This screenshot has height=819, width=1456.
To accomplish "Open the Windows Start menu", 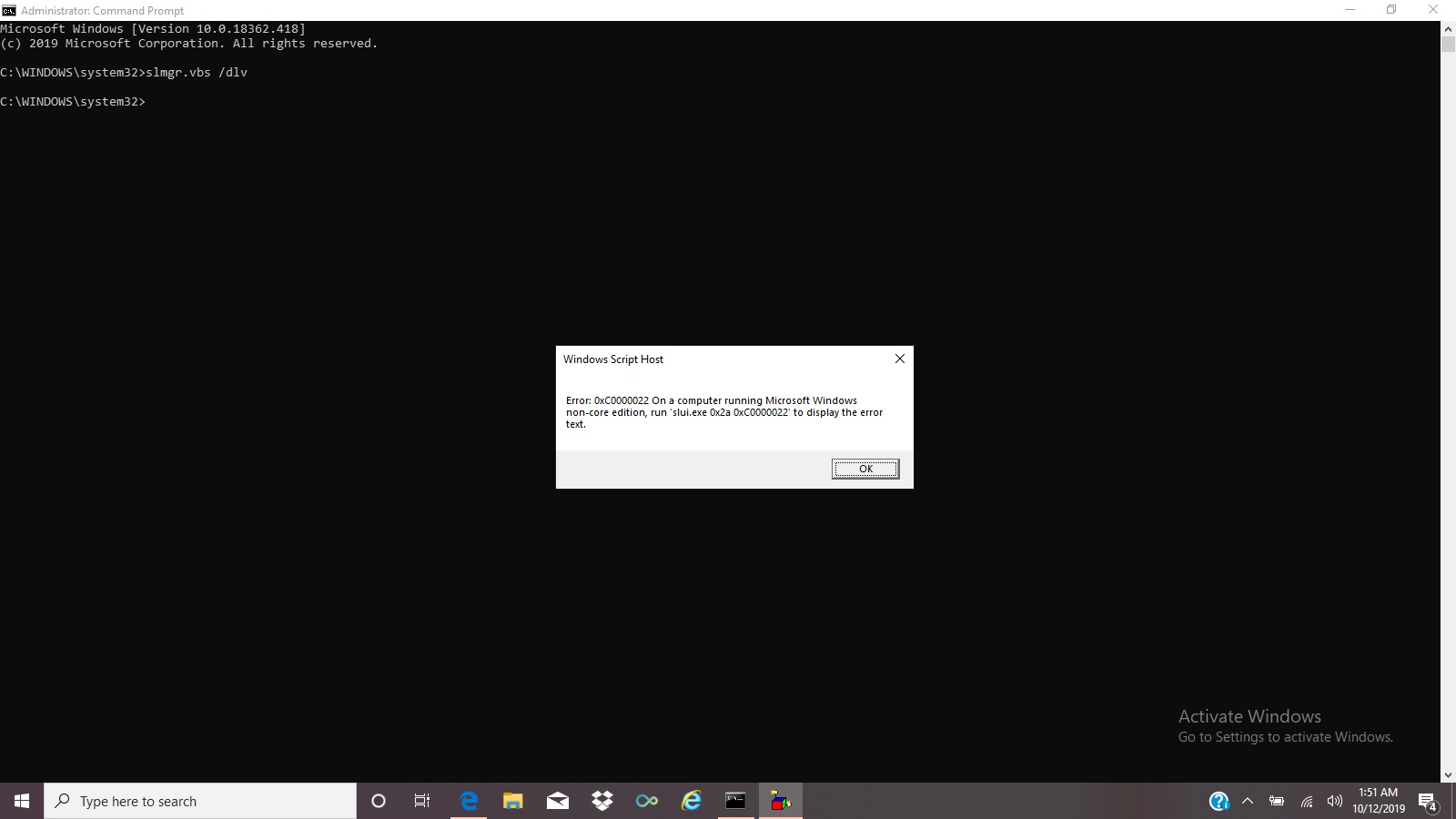I will 22,801.
